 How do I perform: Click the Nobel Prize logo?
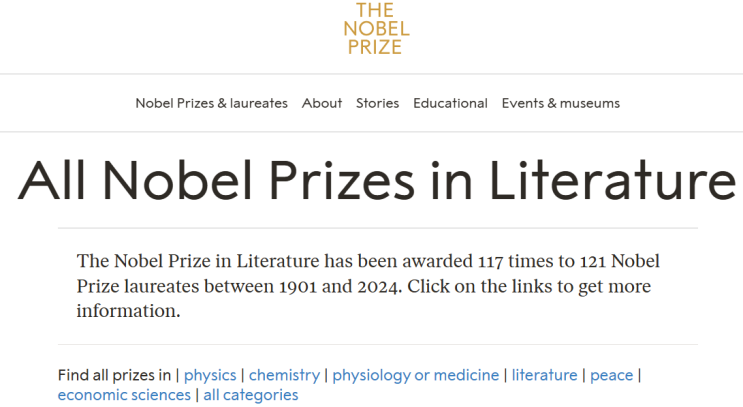click(377, 29)
